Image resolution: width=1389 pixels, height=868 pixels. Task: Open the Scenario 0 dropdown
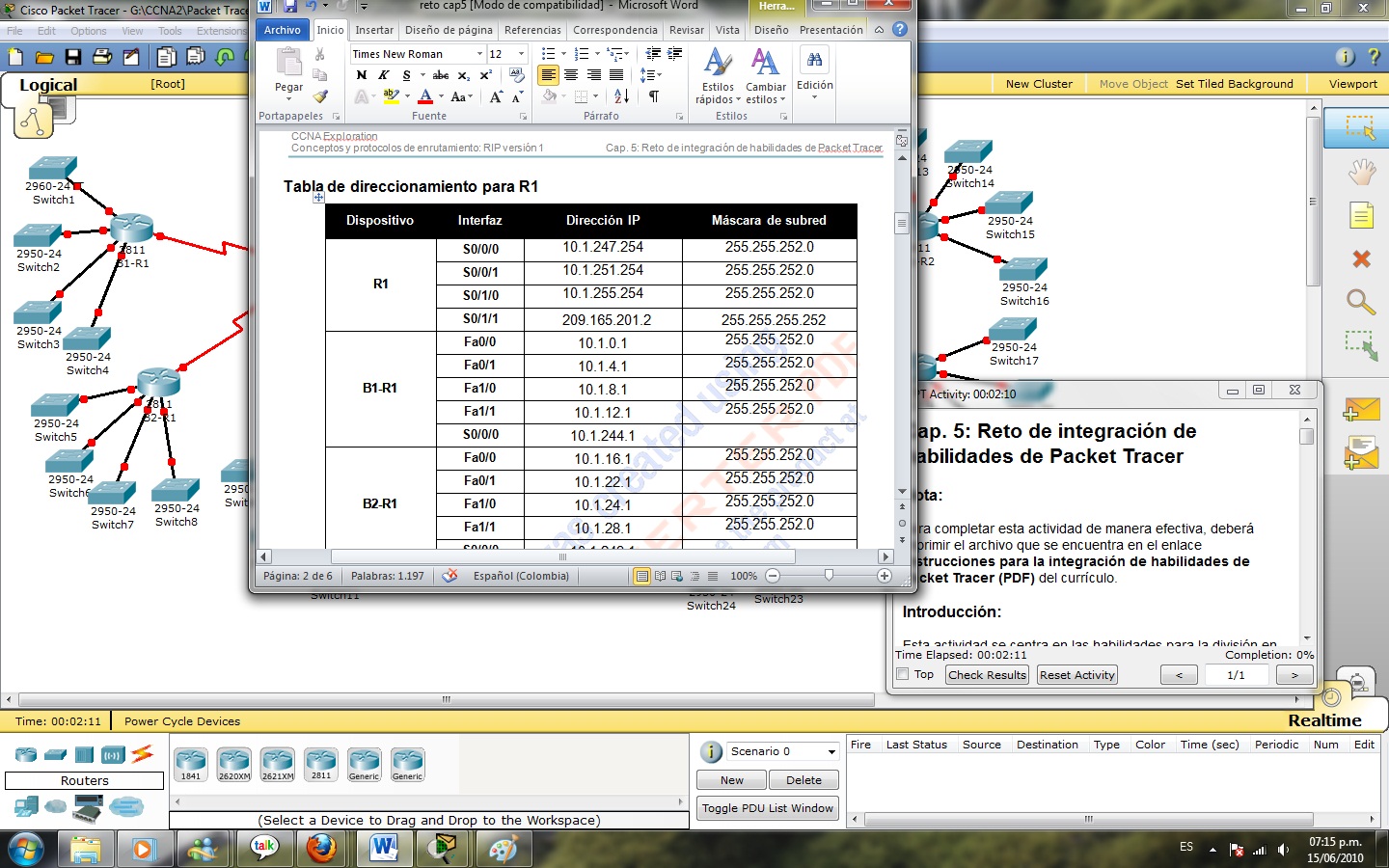tap(831, 751)
